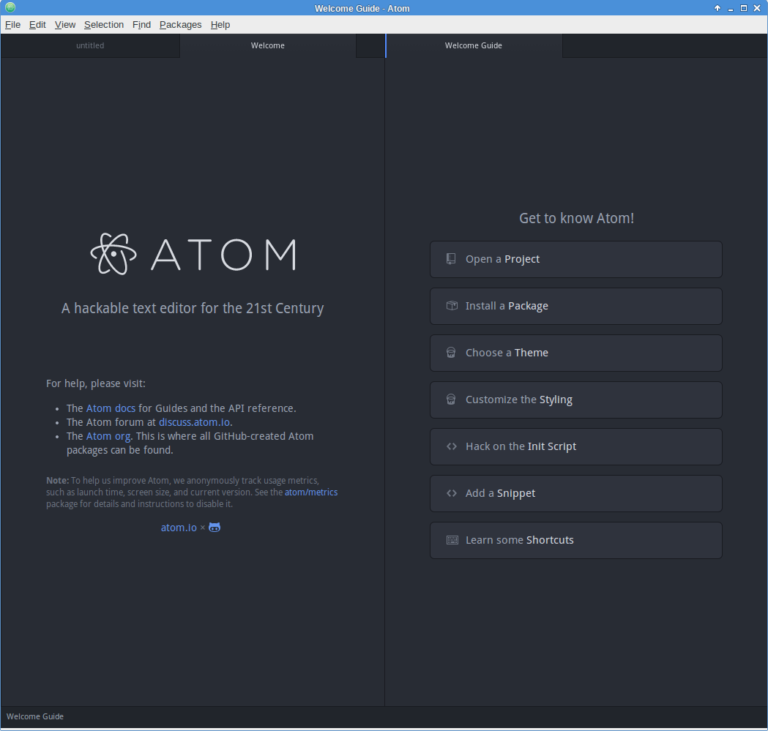Expand the Open a Project section

coord(576,259)
